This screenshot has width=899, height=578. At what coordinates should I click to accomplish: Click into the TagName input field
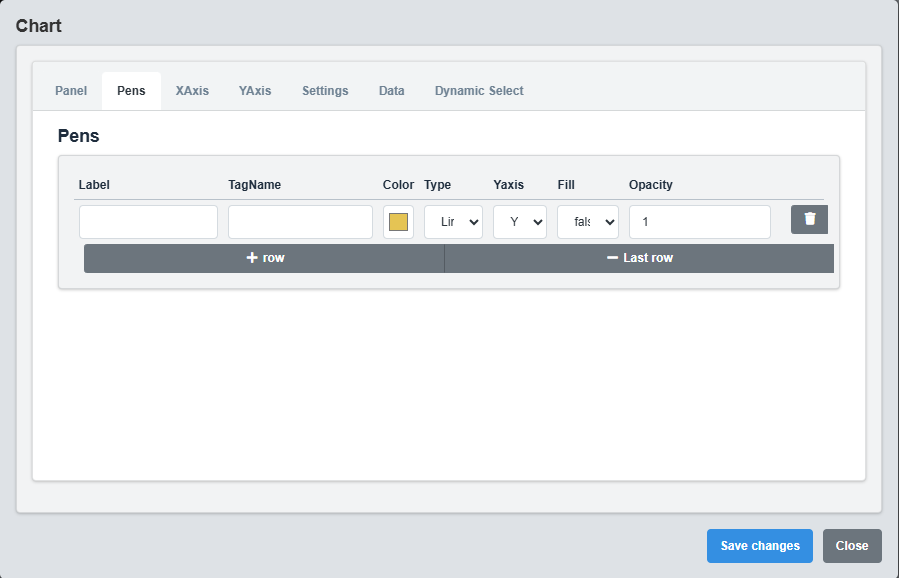pos(300,222)
